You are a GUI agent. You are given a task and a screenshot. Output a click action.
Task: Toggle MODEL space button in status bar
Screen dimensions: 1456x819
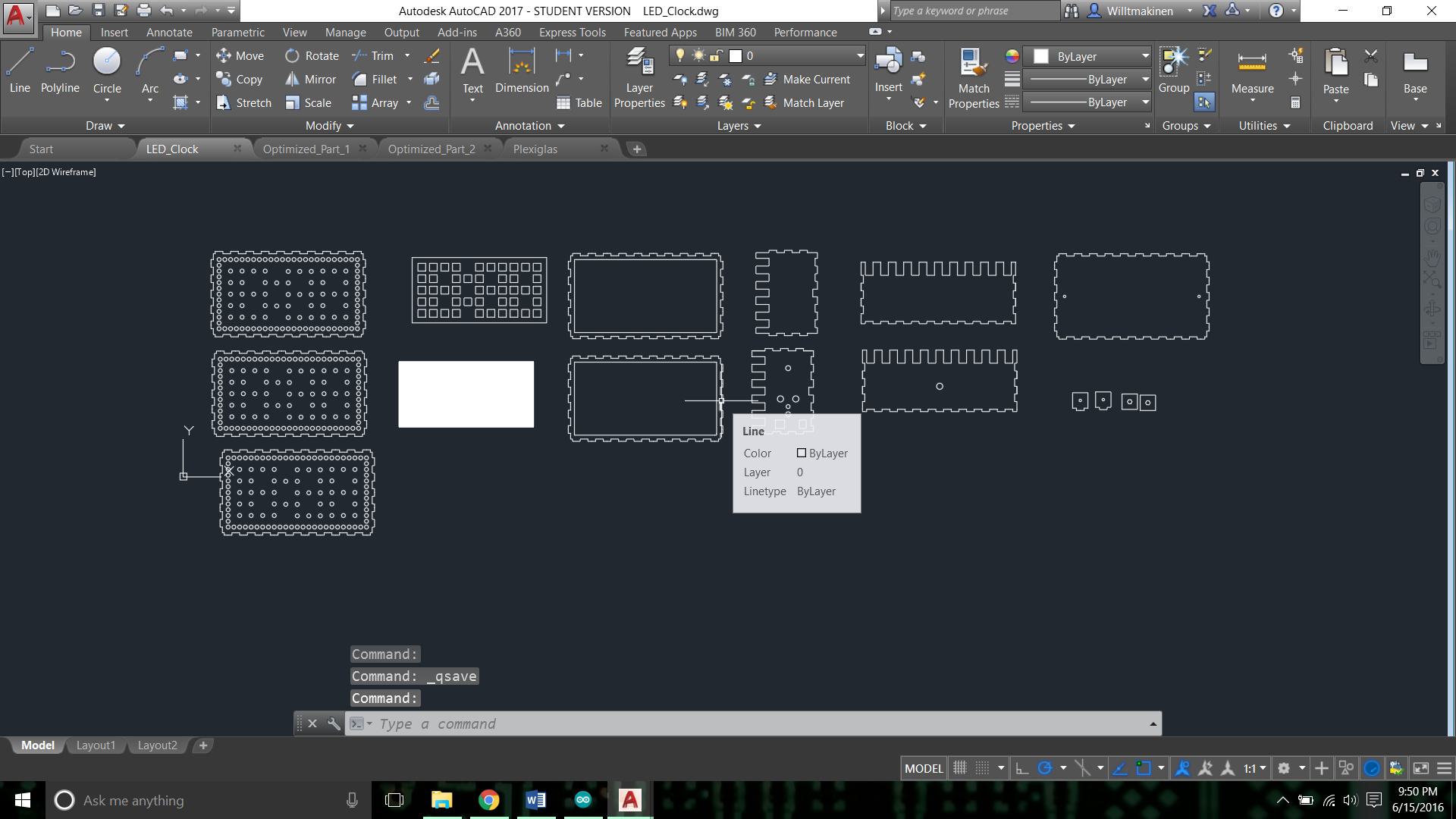click(x=924, y=768)
